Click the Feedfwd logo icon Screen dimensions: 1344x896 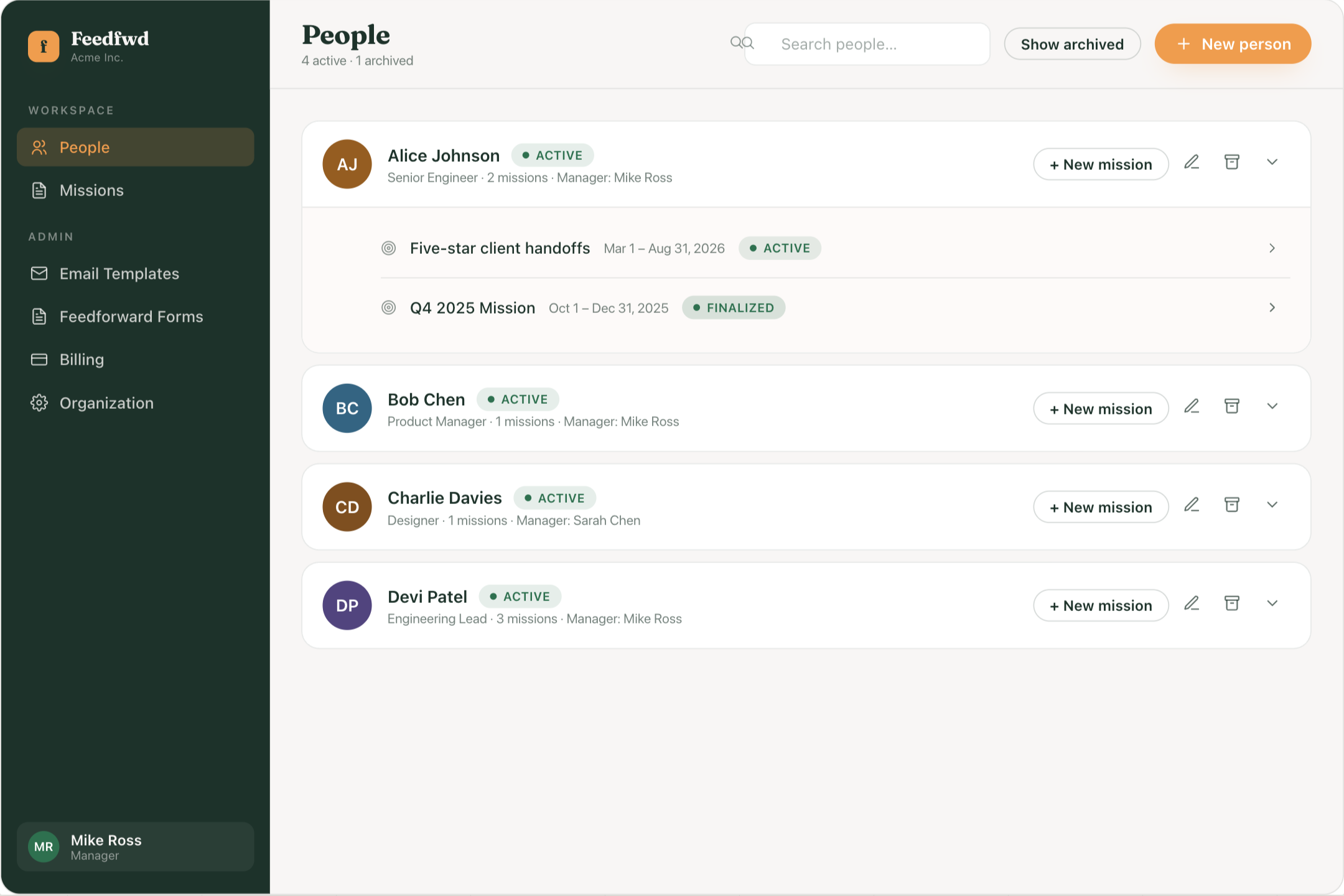pos(44,46)
